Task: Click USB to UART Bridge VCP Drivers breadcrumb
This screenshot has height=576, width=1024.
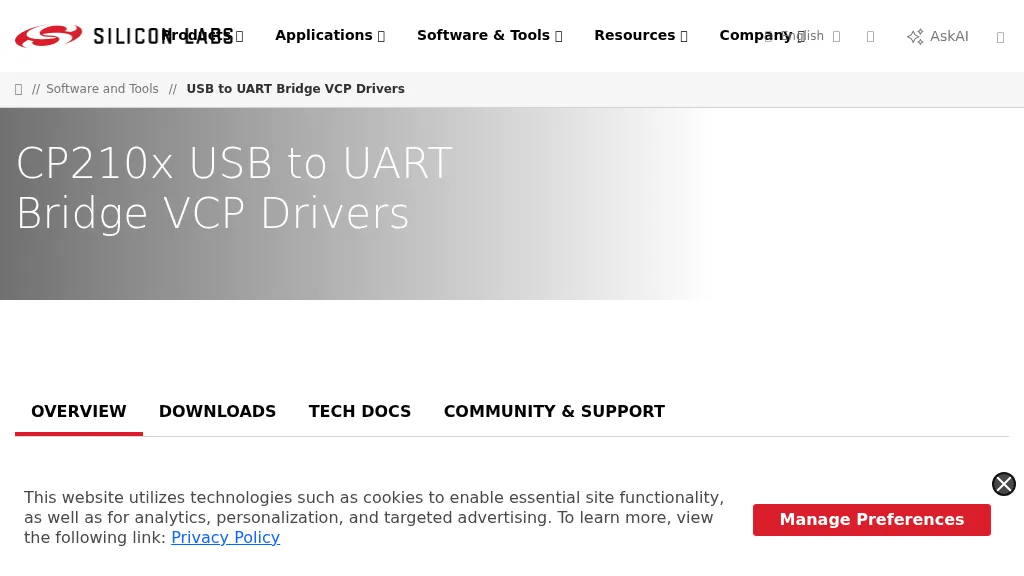Action: pos(295,89)
